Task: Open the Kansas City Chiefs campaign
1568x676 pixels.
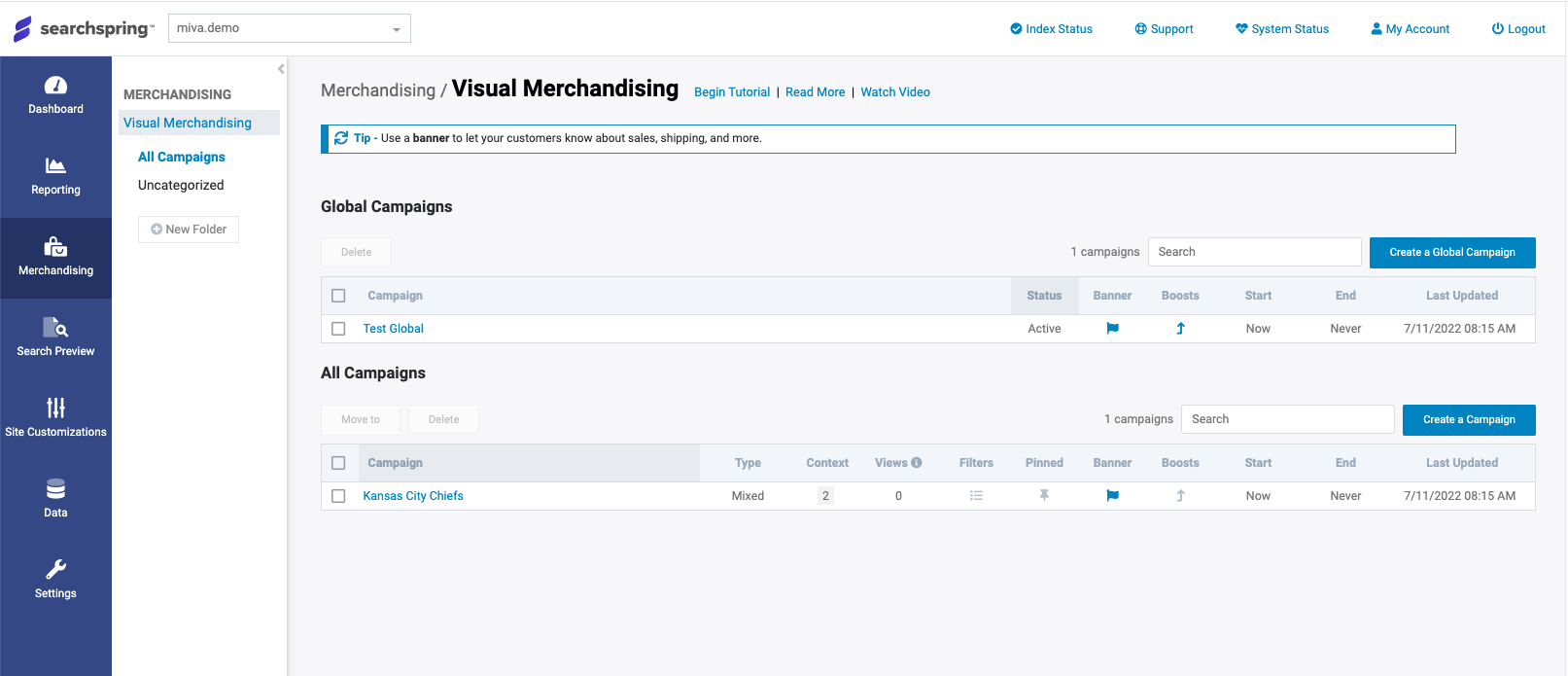Action: tap(413, 496)
